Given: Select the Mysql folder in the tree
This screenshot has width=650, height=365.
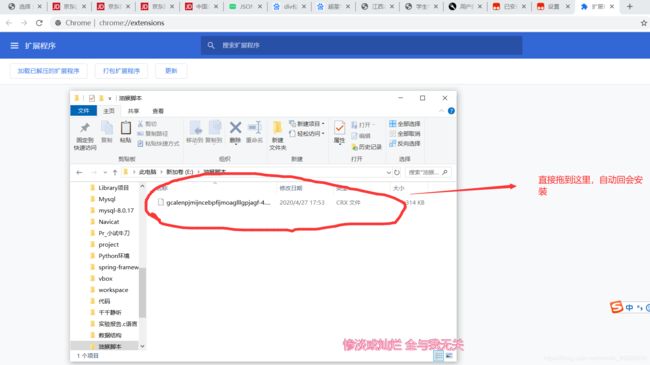Looking at the screenshot, I should tap(107, 199).
